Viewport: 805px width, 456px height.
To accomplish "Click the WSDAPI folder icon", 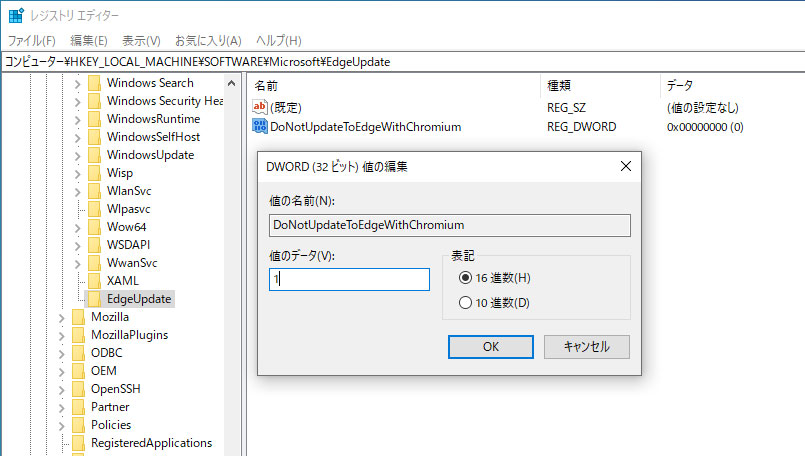I will pos(94,244).
